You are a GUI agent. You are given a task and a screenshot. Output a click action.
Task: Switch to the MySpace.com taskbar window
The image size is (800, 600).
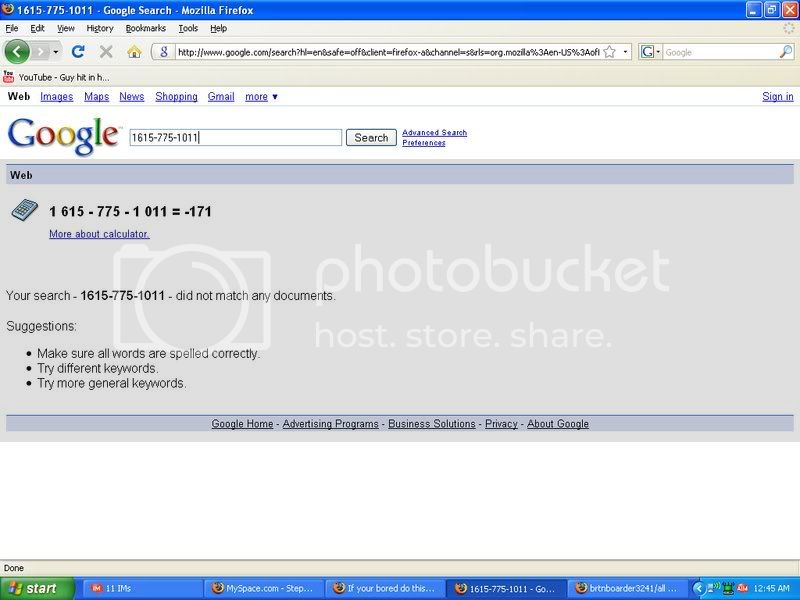[264, 588]
